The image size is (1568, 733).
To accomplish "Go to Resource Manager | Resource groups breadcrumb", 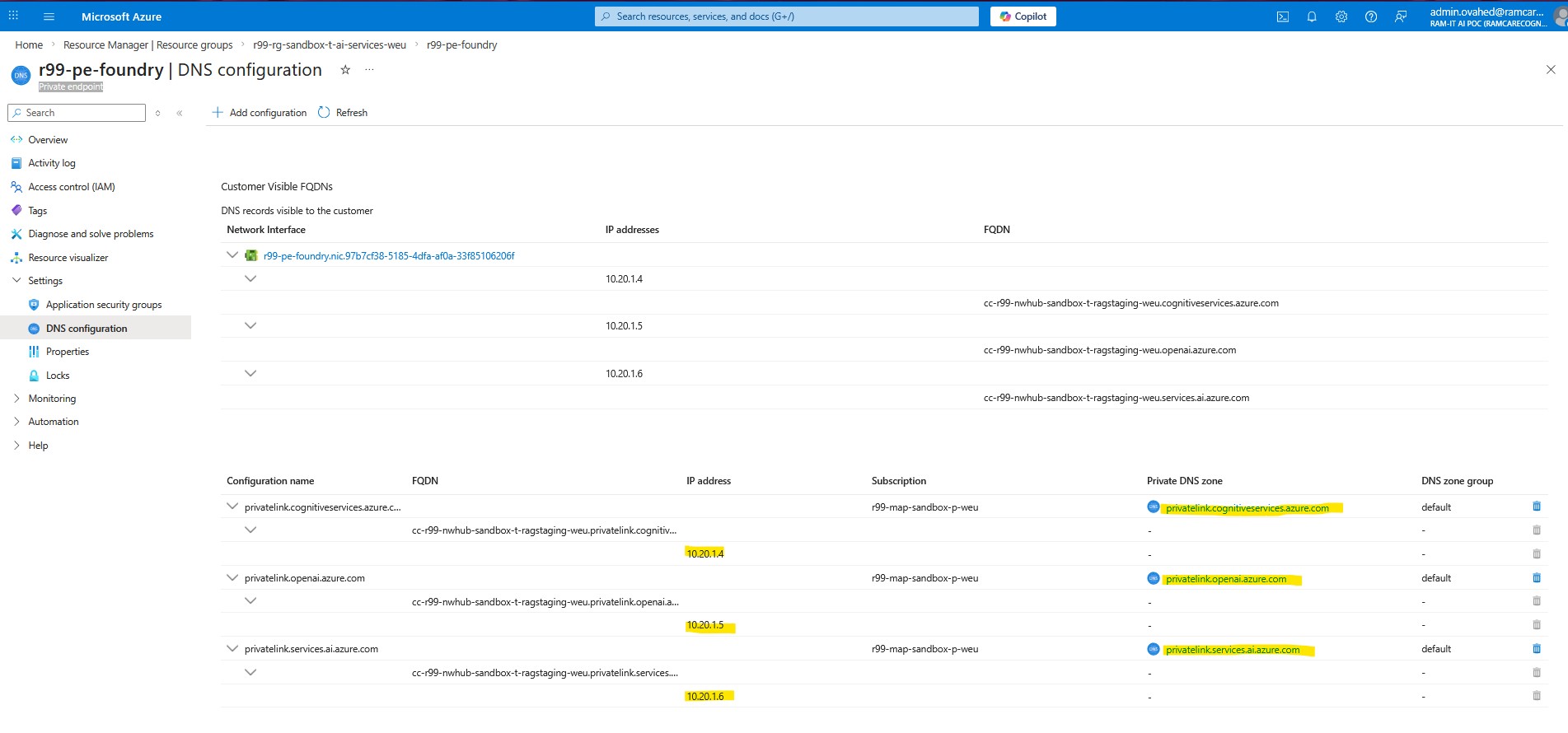I will pos(148,45).
